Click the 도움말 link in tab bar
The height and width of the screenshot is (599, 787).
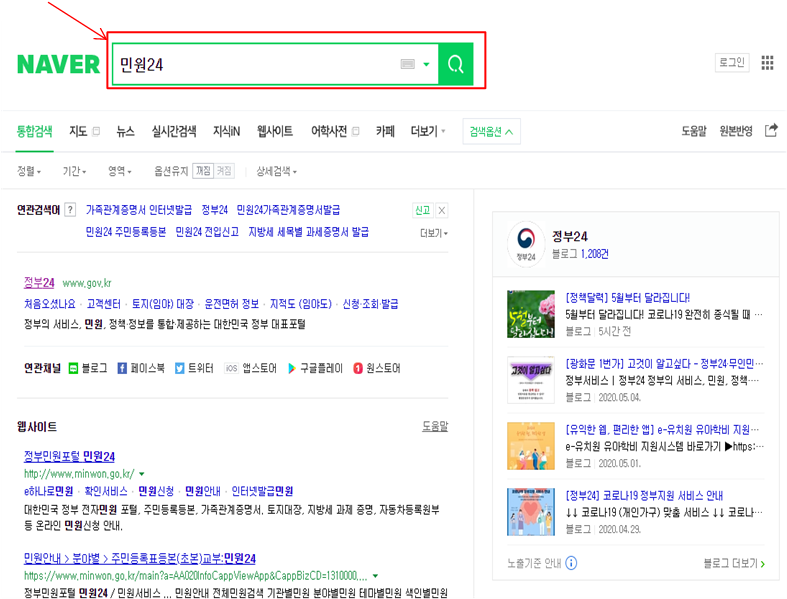click(694, 131)
